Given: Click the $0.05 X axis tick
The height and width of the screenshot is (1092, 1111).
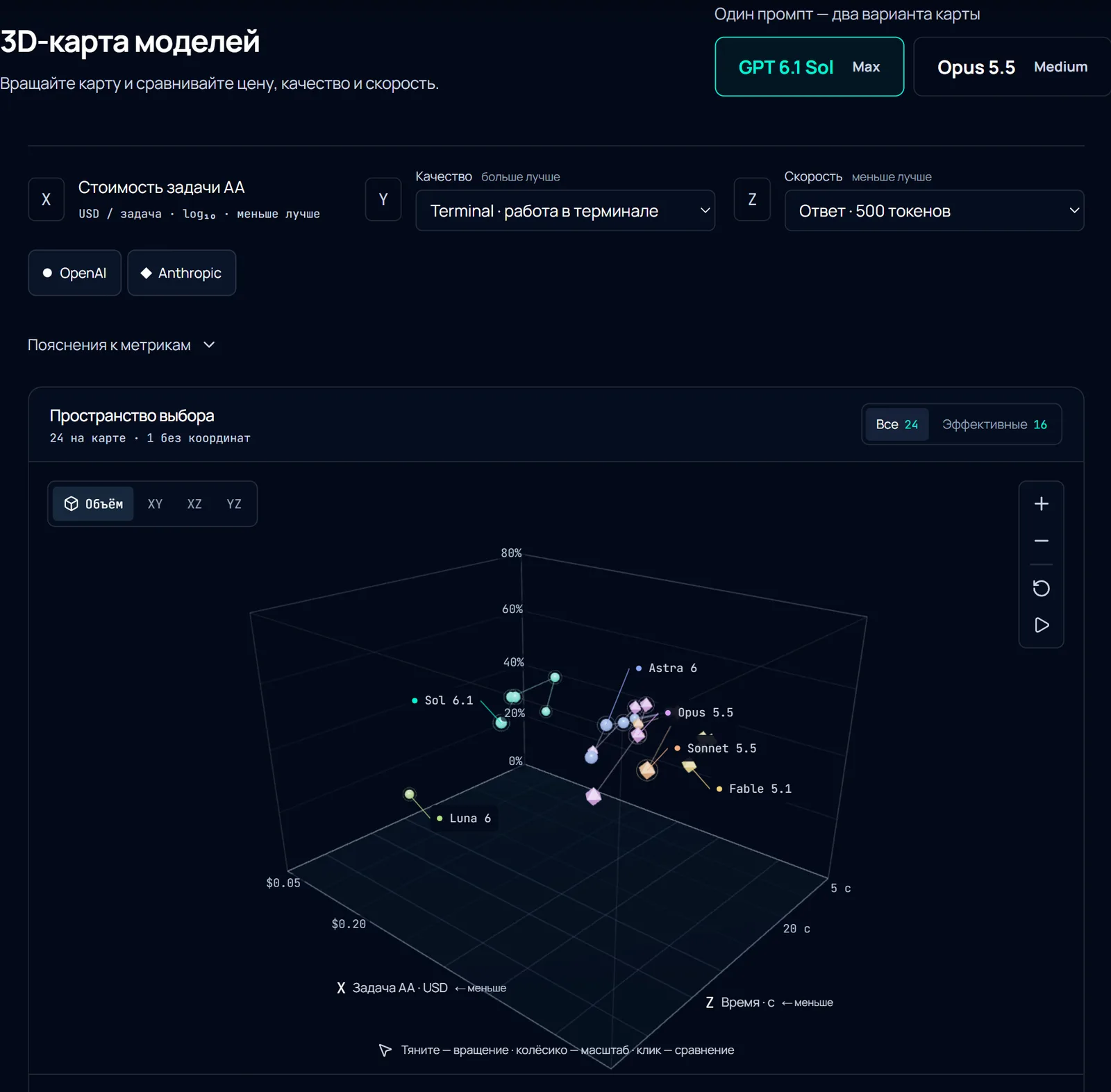Looking at the screenshot, I should click(283, 883).
